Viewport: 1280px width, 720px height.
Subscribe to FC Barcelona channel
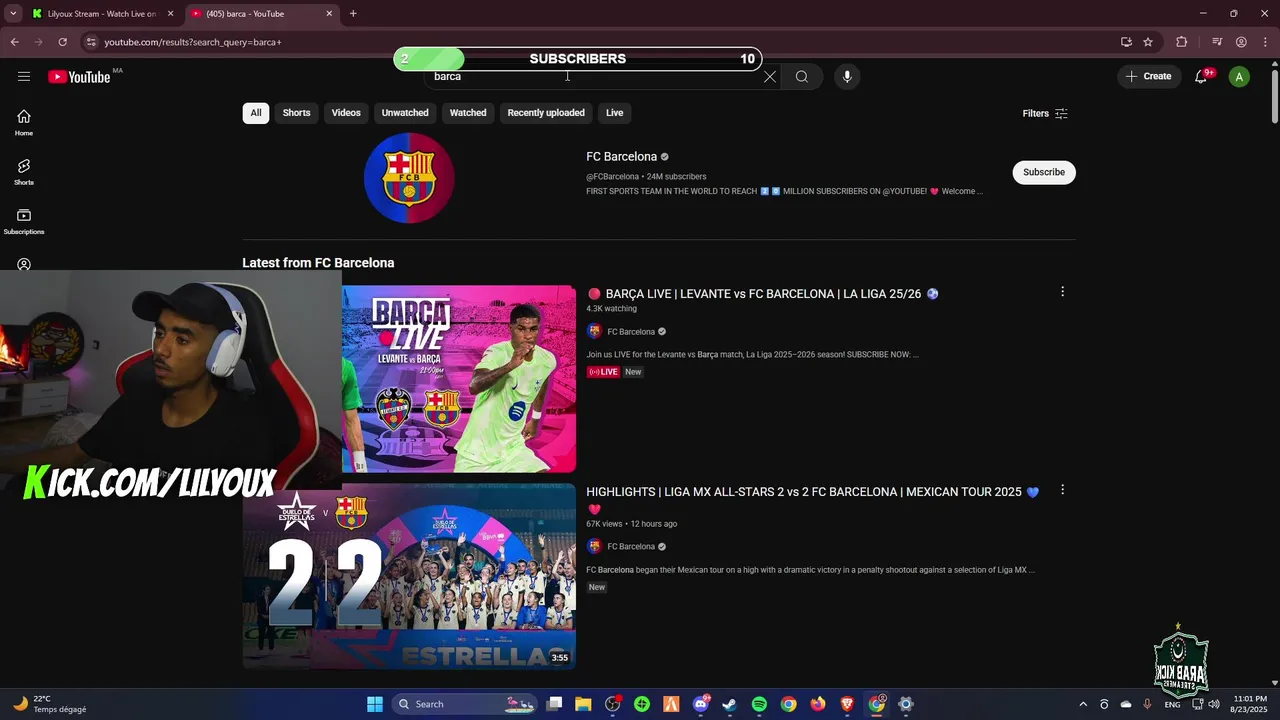pyautogui.click(x=1044, y=172)
